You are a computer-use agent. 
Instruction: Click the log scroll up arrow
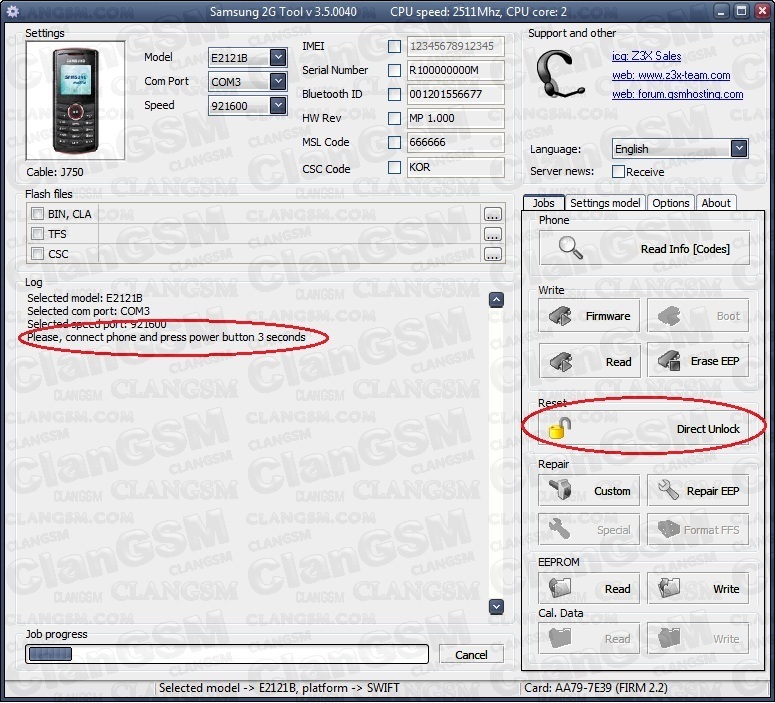[496, 300]
